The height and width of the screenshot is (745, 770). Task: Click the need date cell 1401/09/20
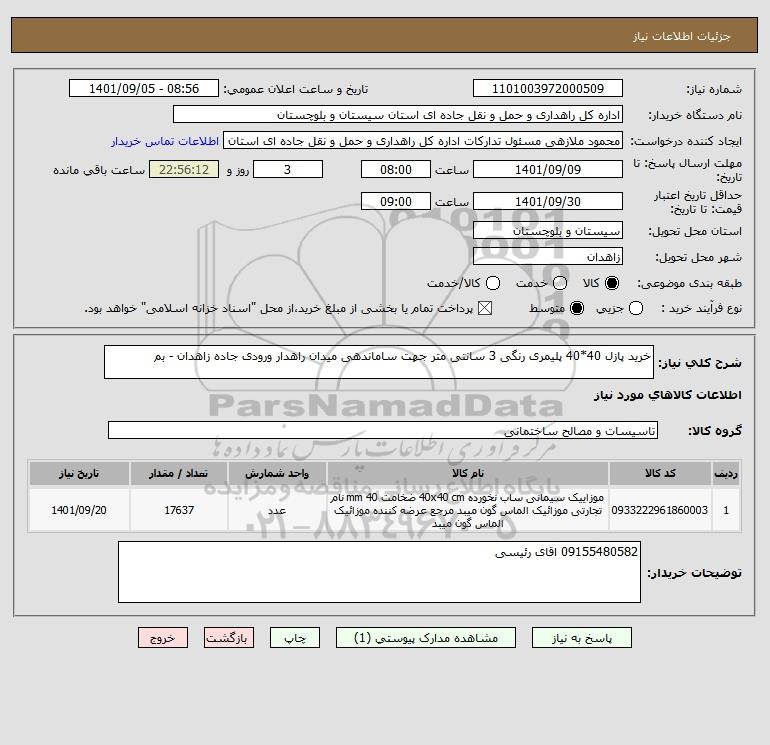pos(79,510)
